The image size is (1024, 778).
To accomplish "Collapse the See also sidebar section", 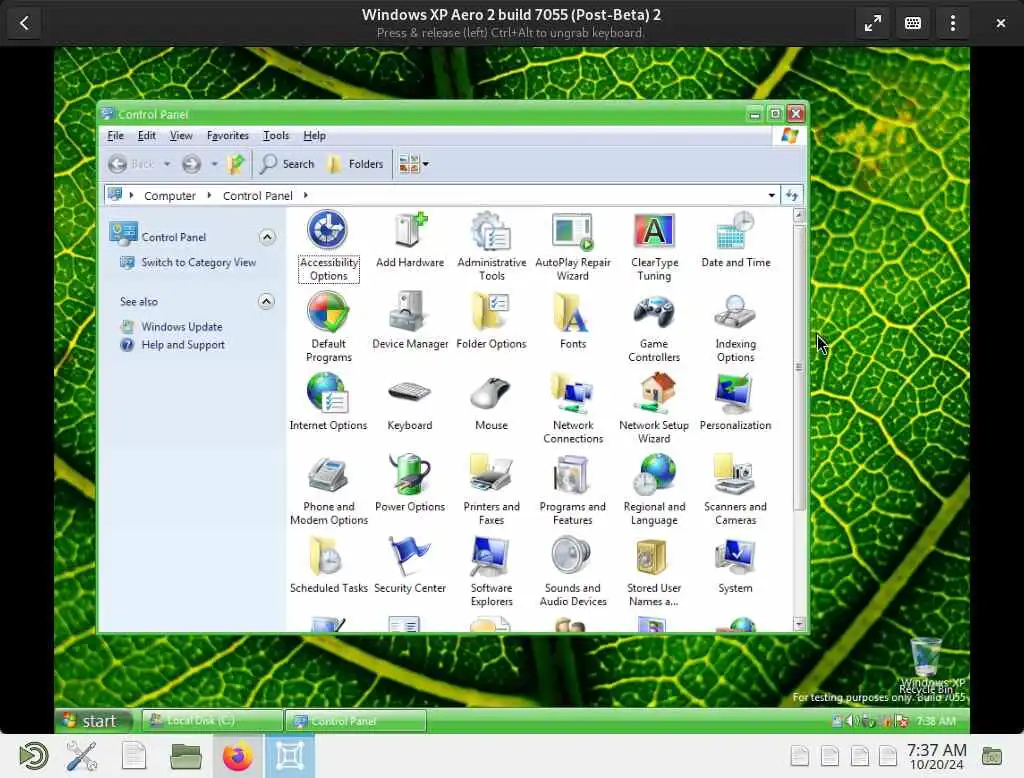I will coord(266,301).
